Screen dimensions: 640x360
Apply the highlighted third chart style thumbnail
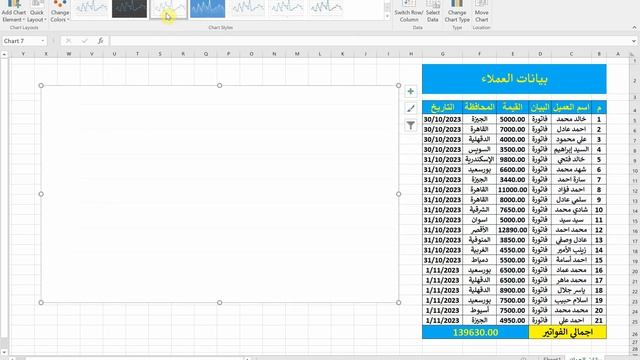click(x=169, y=8)
